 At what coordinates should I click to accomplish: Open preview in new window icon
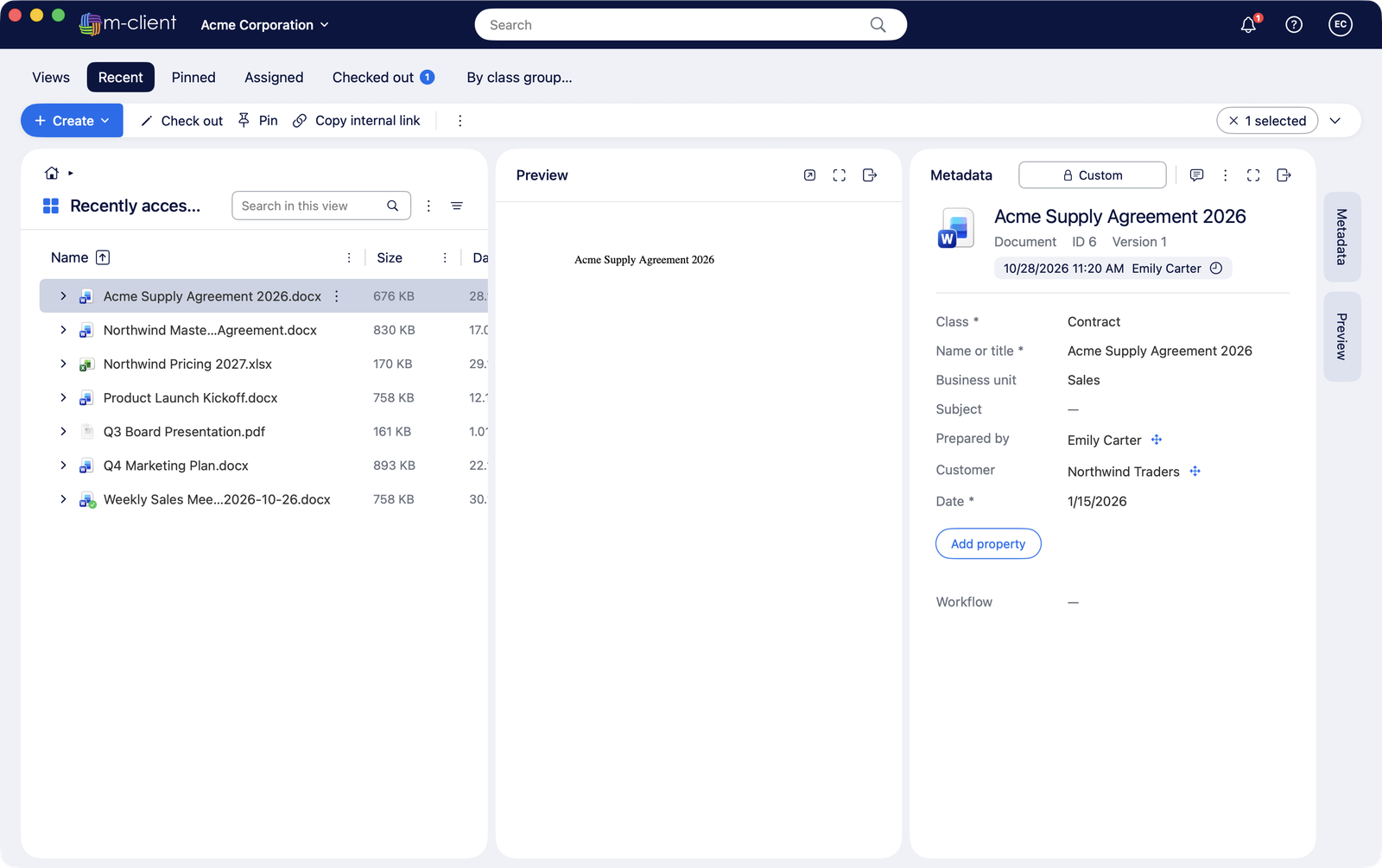click(809, 175)
